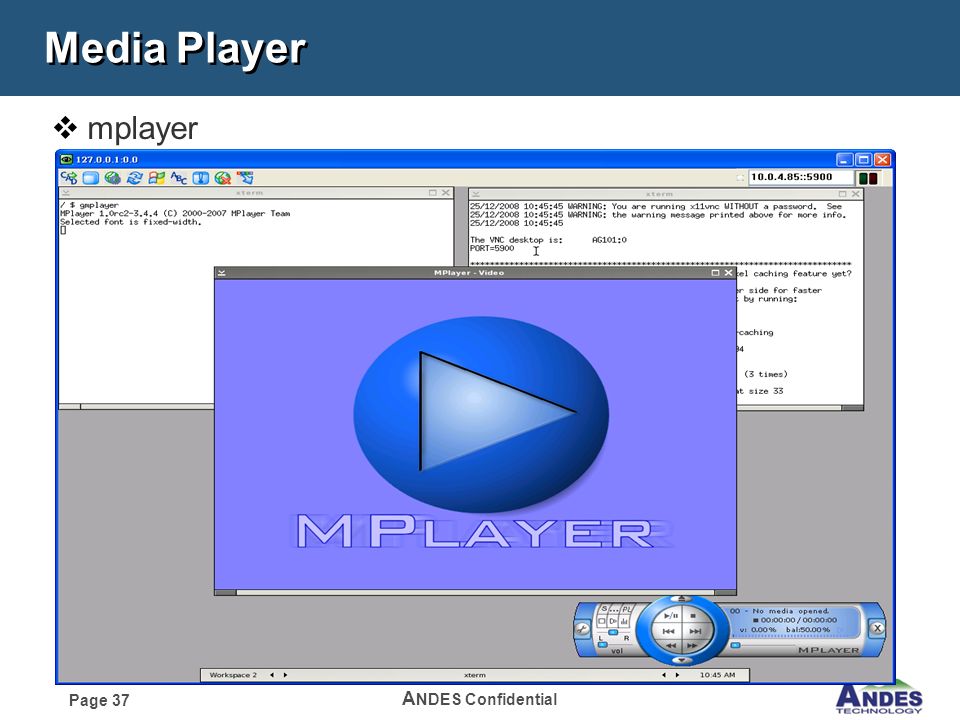The height and width of the screenshot is (720, 960).
Task: Stop playback in MPlayer
Action: tap(693, 616)
